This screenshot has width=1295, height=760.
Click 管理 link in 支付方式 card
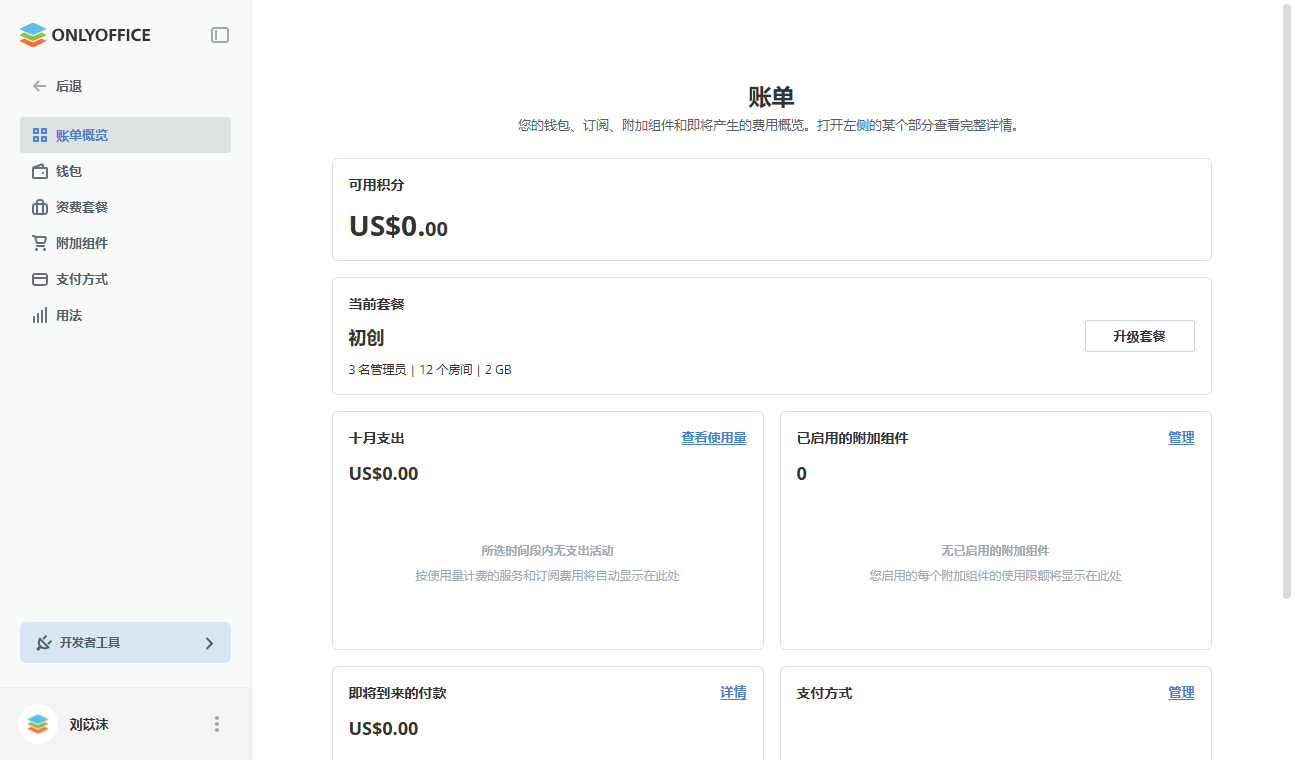click(x=1181, y=693)
